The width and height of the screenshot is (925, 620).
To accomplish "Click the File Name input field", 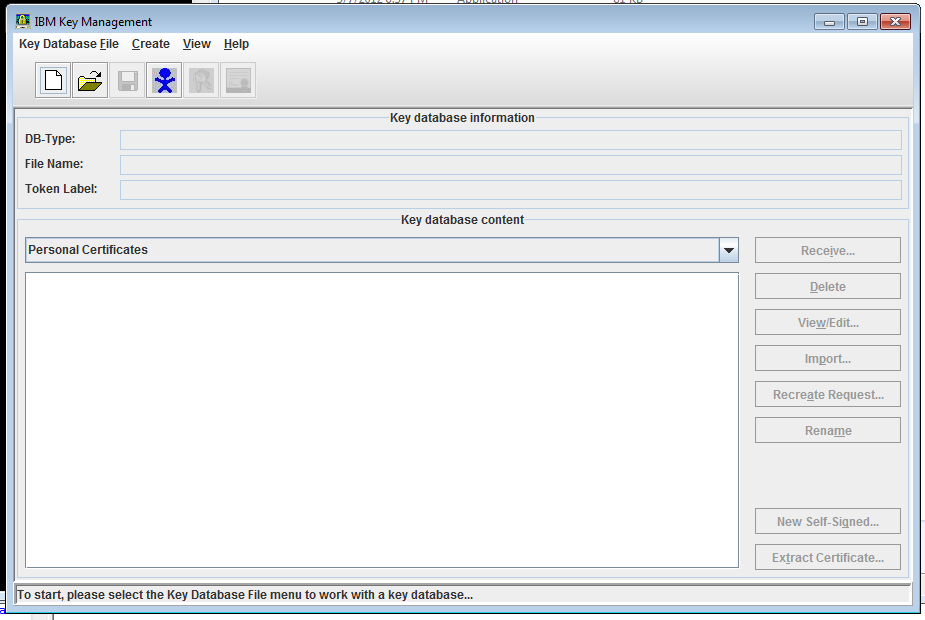I will pyautogui.click(x=509, y=164).
